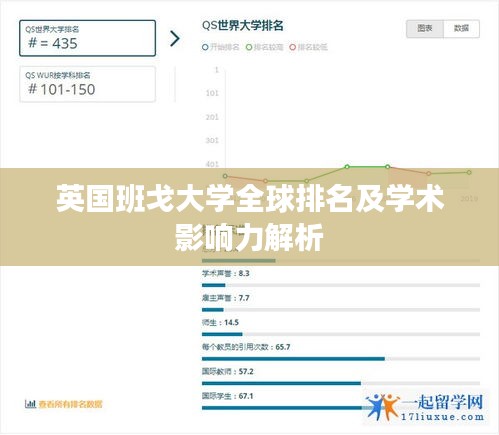This screenshot has height=435, width=499.
Task: Toggle the red legend circle for lower rank
Action: (x=292, y=47)
